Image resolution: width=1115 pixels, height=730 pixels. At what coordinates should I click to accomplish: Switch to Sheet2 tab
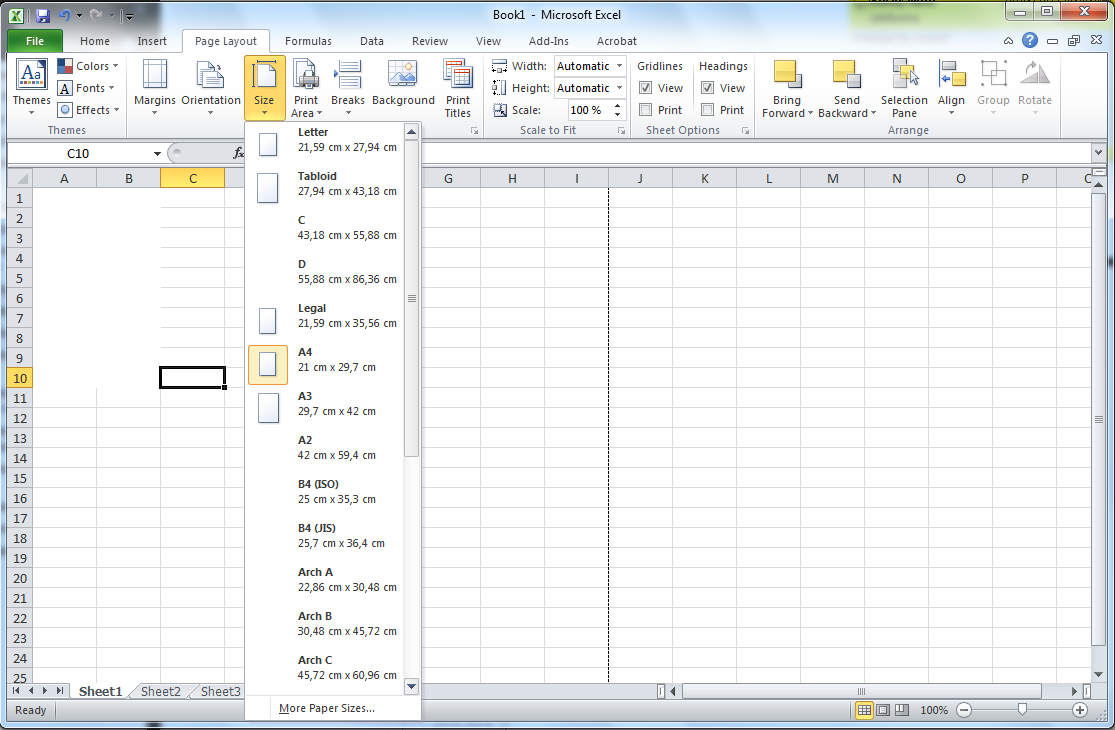(x=161, y=692)
